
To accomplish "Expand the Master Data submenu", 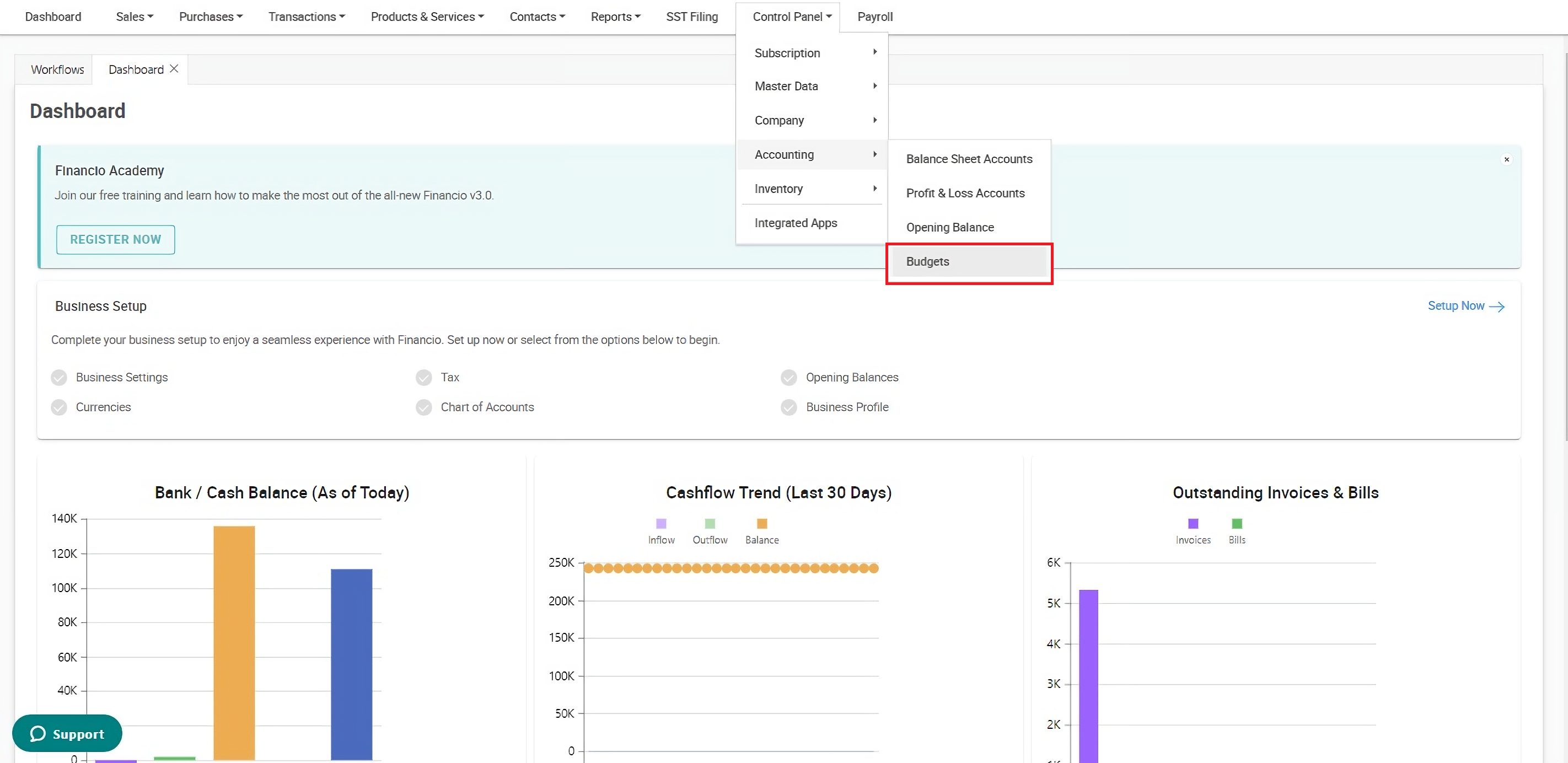I will [812, 86].
